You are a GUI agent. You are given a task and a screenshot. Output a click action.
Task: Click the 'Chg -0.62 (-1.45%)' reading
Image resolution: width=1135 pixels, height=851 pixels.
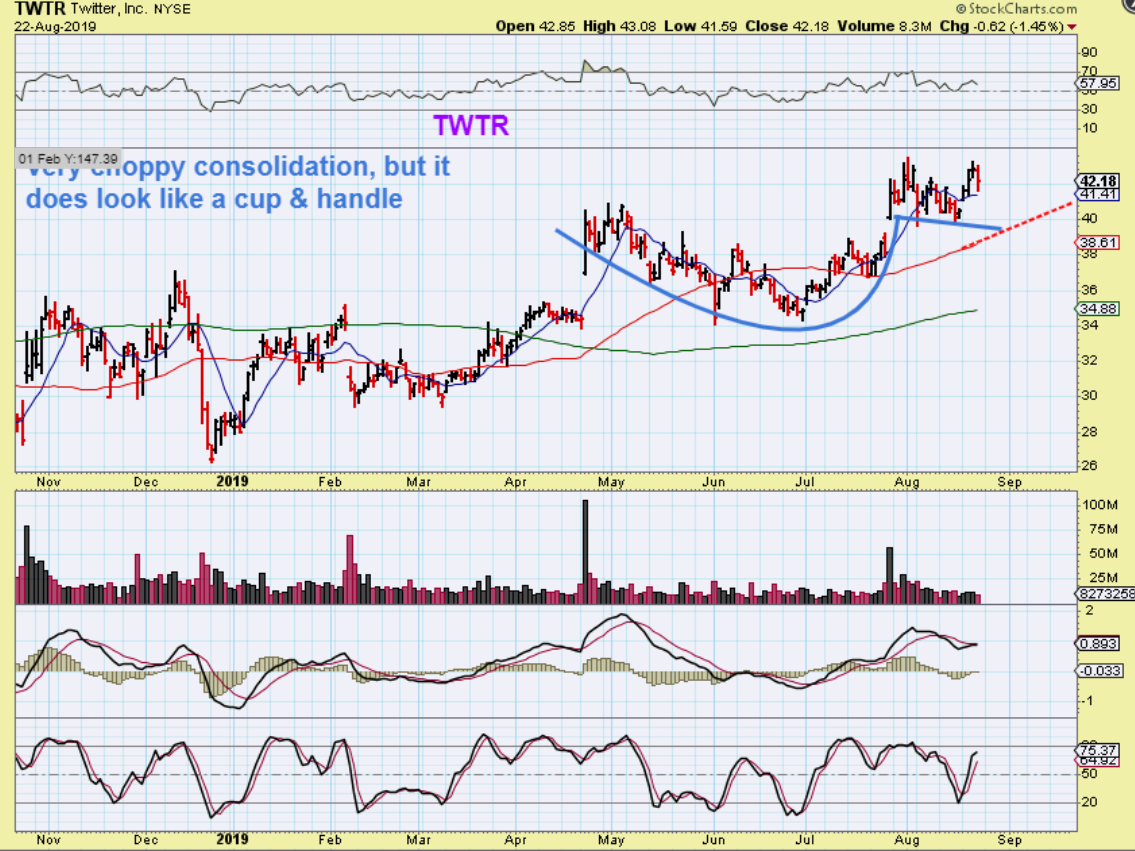(1001, 26)
